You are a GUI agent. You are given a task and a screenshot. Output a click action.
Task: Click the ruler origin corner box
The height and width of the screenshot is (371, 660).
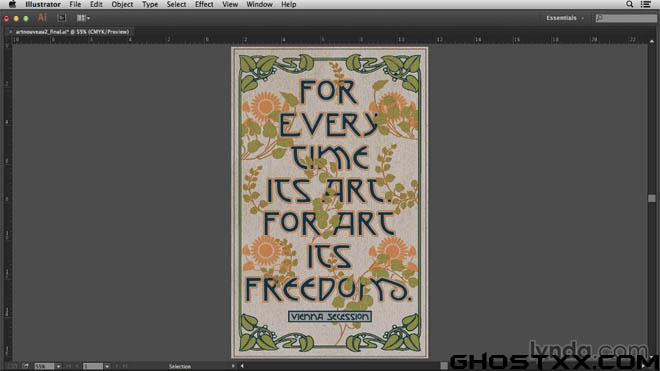coord(8,40)
